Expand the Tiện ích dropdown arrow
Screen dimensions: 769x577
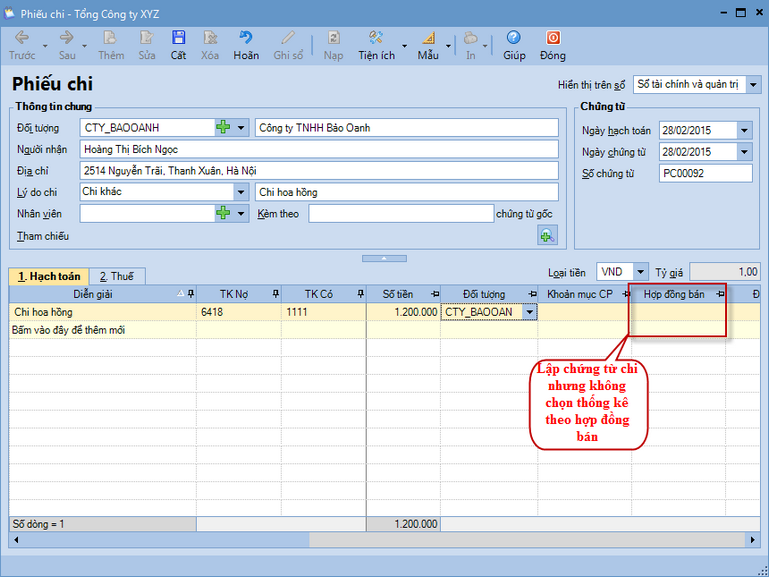pyautogui.click(x=405, y=46)
